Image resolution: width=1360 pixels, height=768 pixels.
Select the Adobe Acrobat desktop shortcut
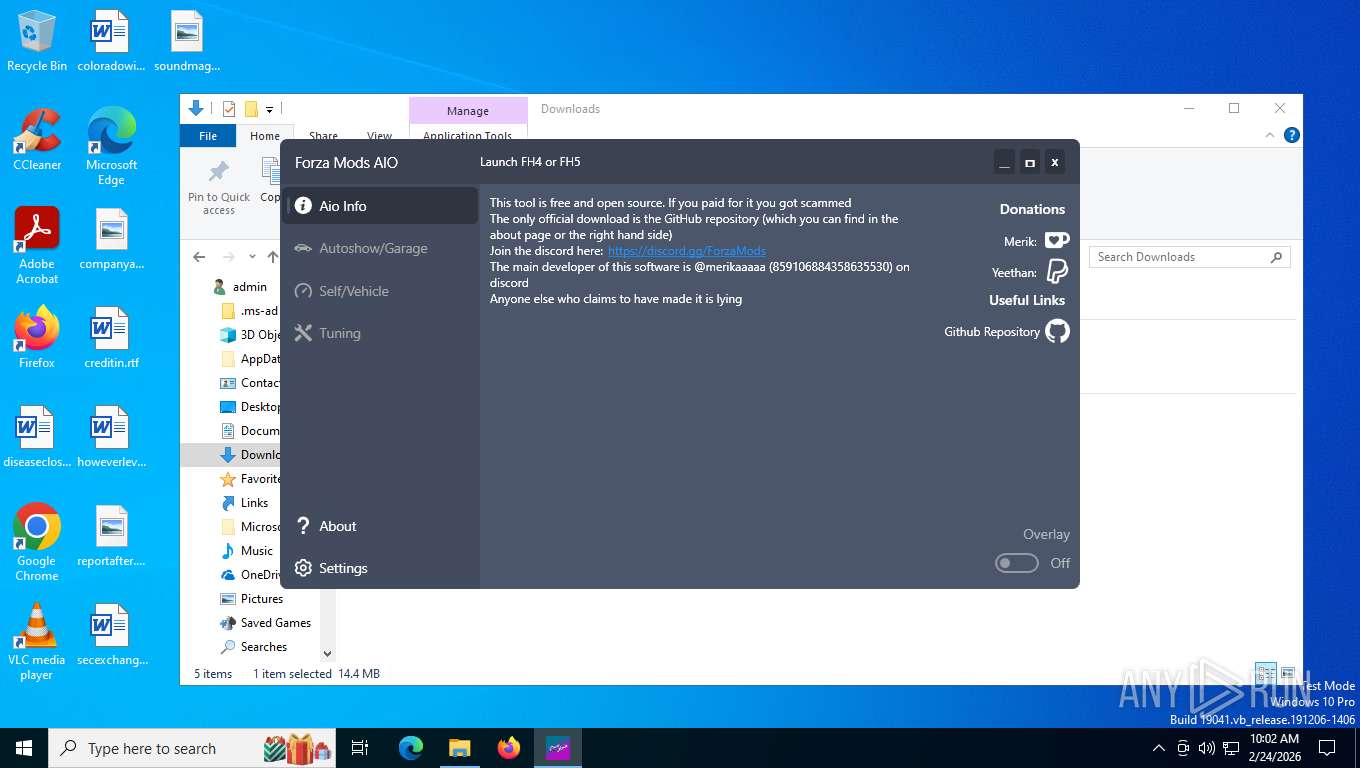[37, 246]
